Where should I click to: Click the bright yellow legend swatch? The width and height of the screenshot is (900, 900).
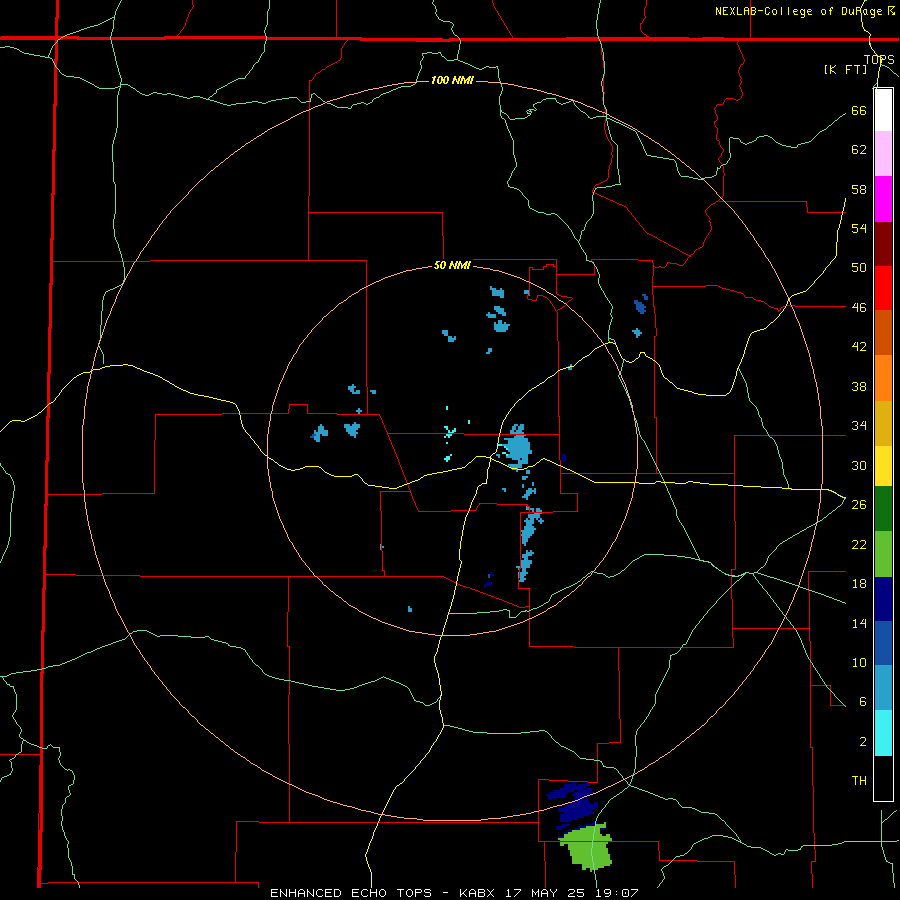point(883,466)
